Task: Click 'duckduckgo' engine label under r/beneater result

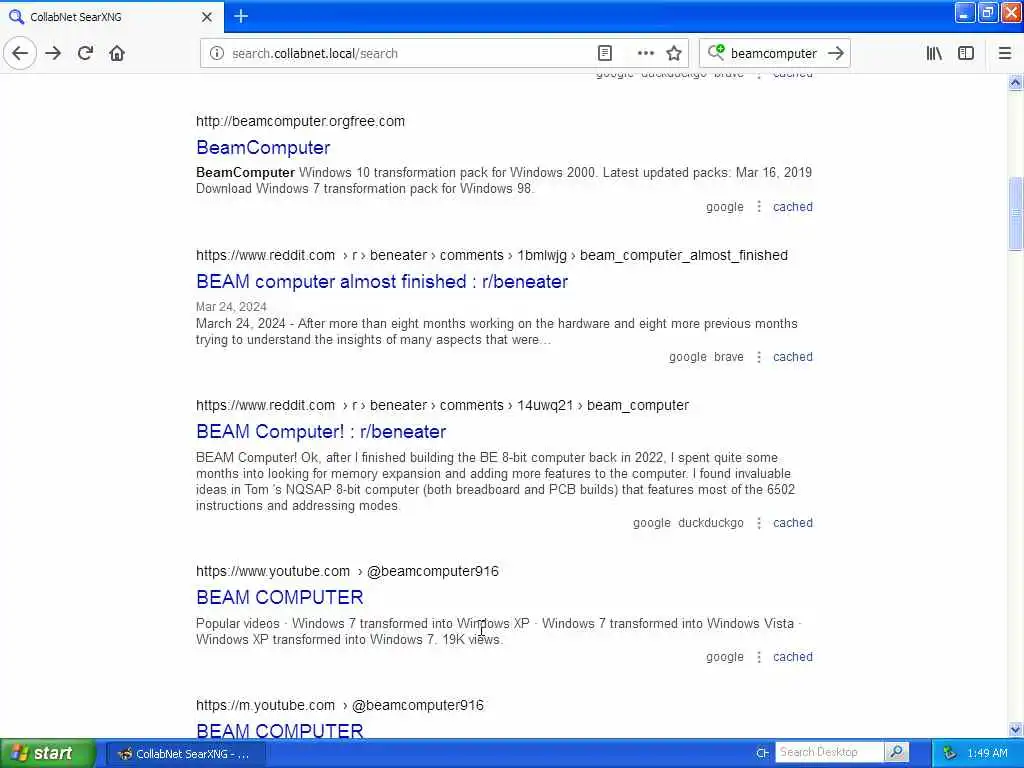Action: 711,523
